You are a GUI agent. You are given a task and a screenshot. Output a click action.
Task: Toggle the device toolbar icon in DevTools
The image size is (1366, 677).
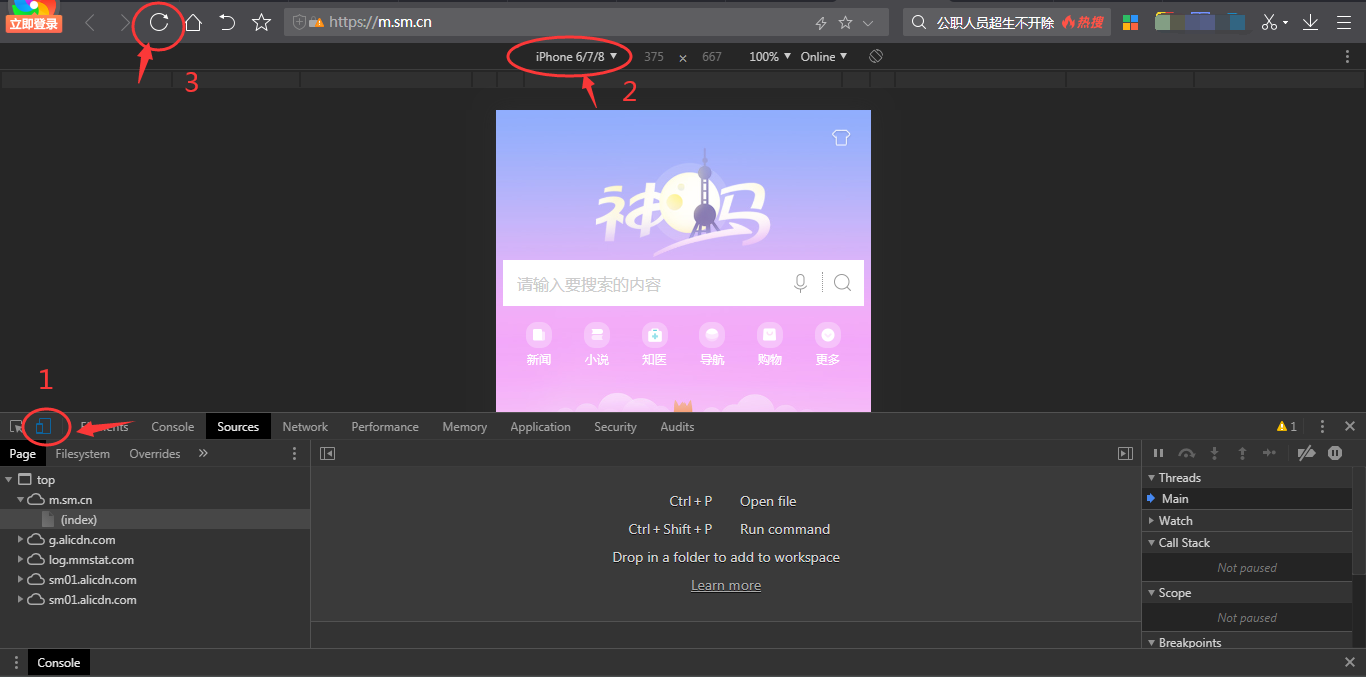[x=43, y=427]
